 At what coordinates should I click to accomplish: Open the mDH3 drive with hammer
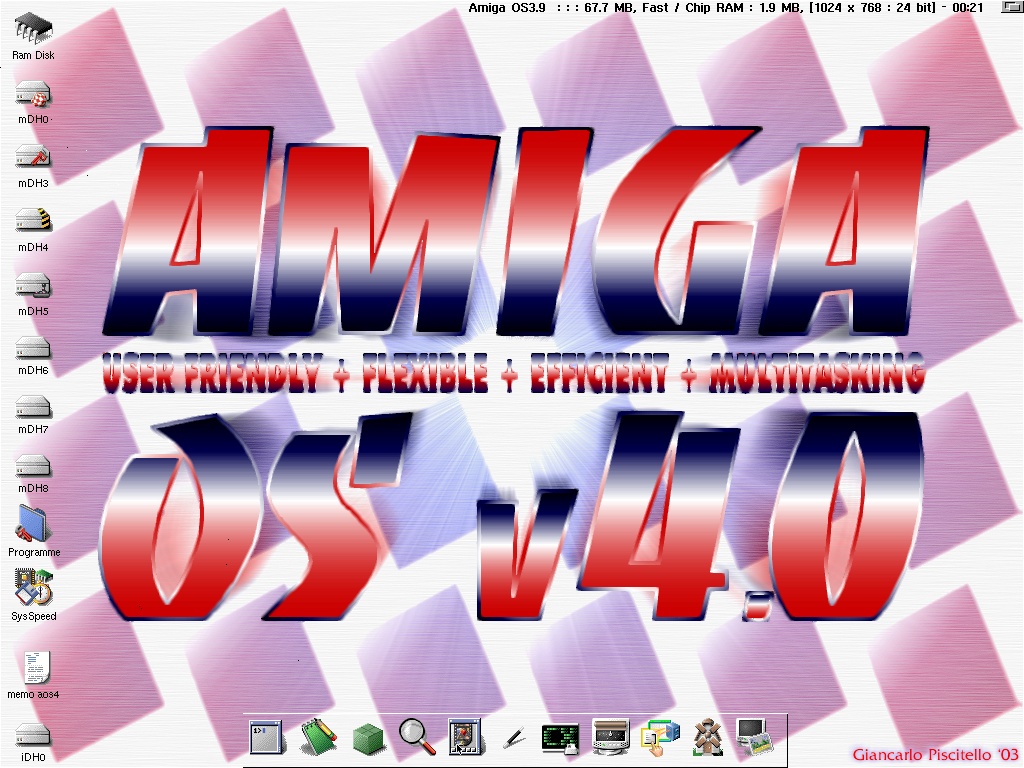point(33,159)
